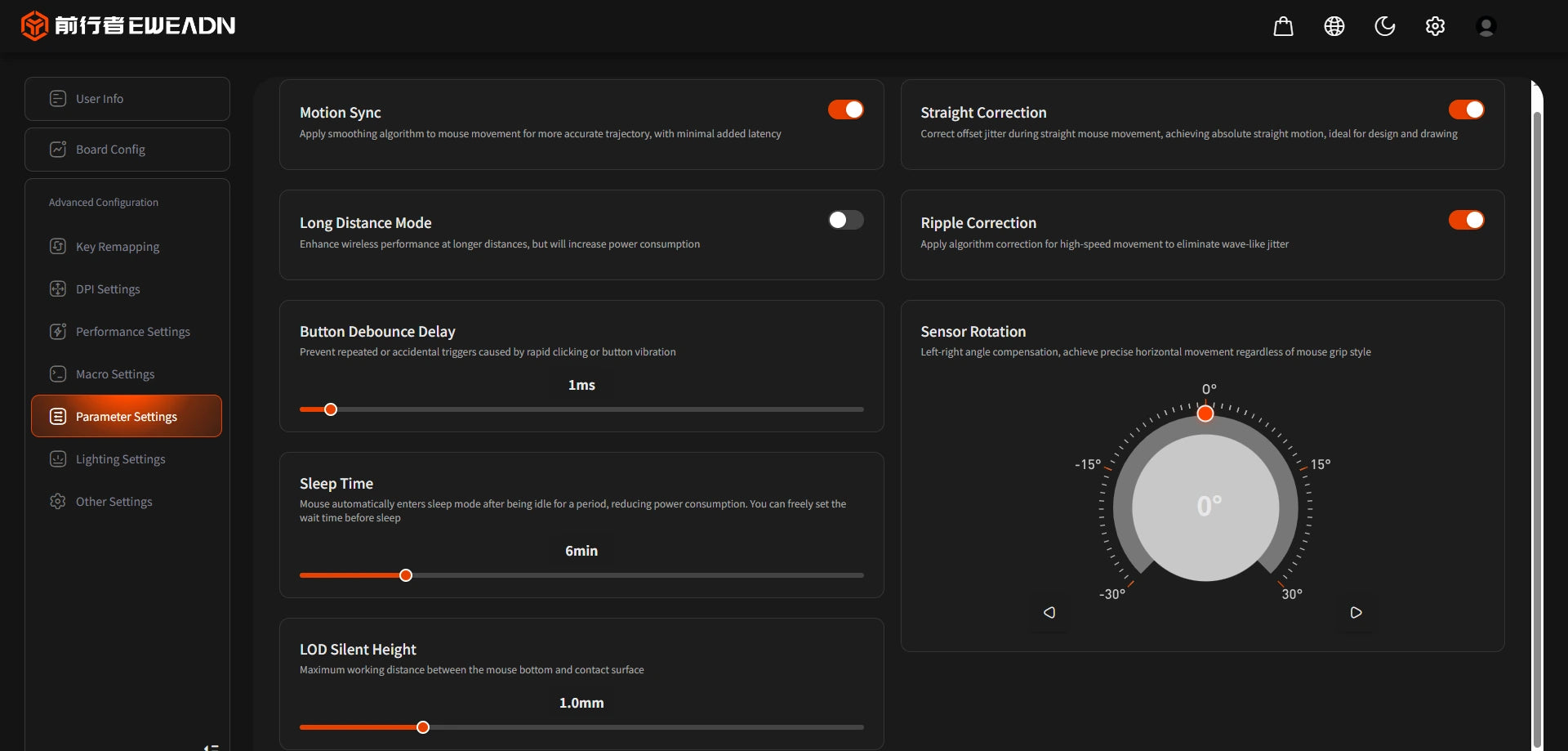Enable Long Distance Mode
Screen dimensions: 1568x751
[846, 220]
